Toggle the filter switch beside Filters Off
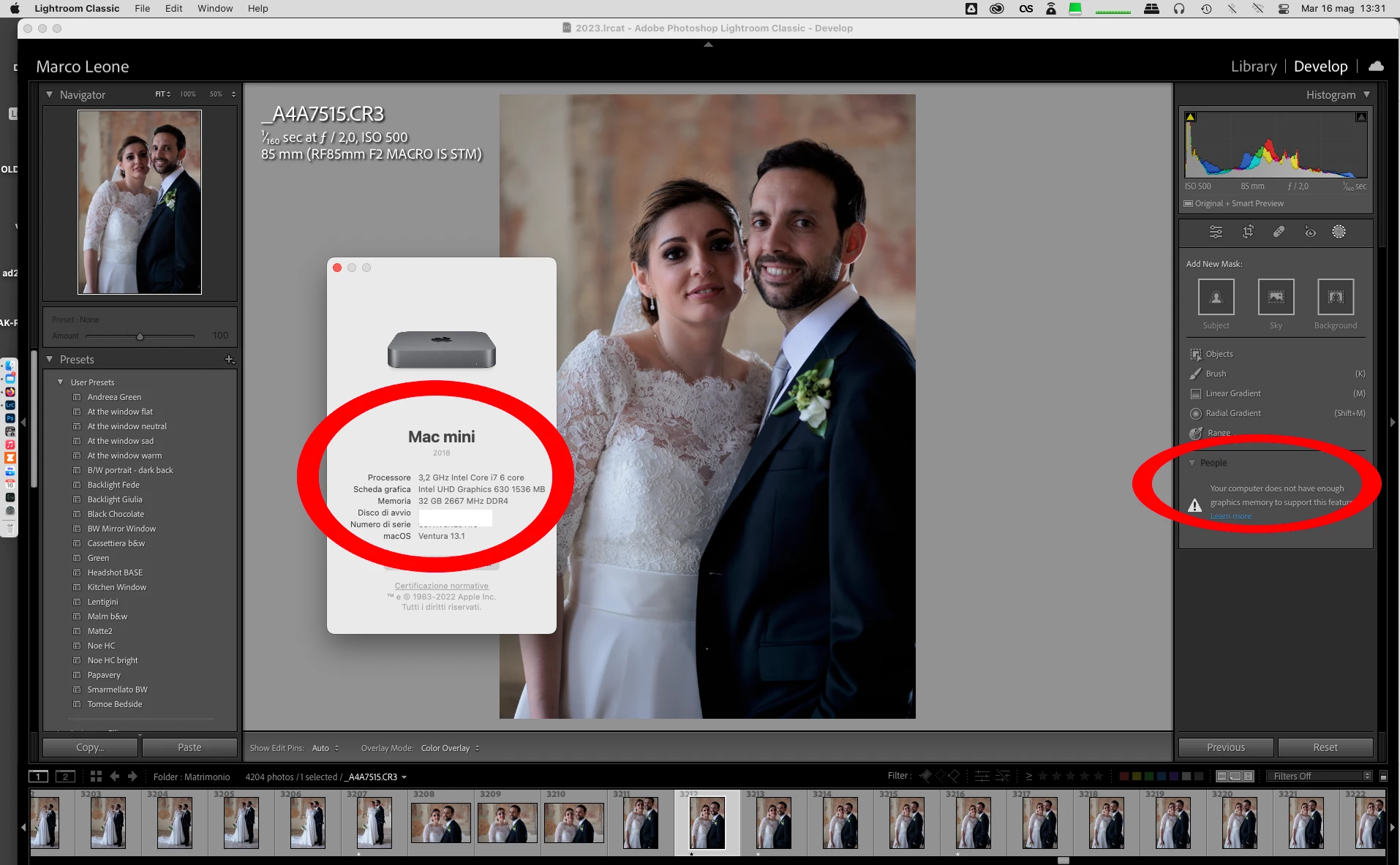The width and height of the screenshot is (1400, 865). 1383,776
